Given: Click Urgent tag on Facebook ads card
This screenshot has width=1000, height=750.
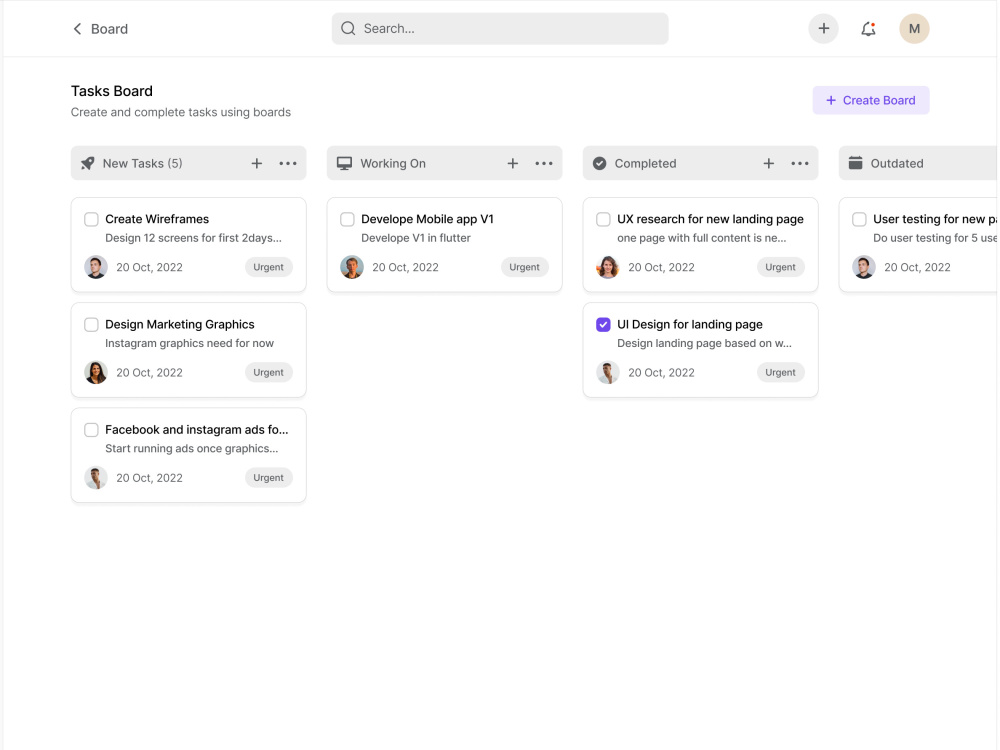Looking at the screenshot, I should pyautogui.click(x=268, y=478).
